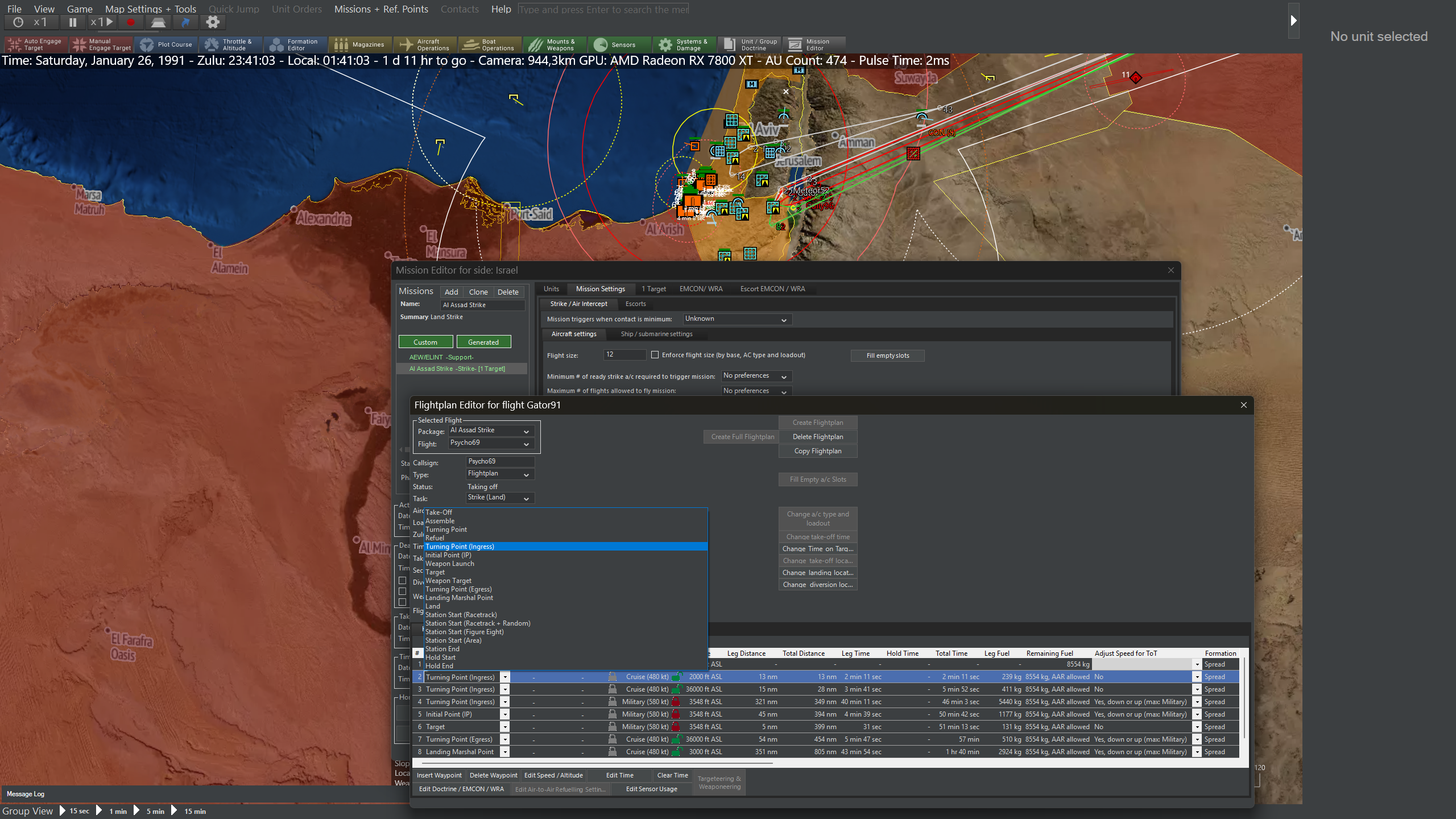
Task: Click the Delete Flightplan button
Action: coord(818,437)
